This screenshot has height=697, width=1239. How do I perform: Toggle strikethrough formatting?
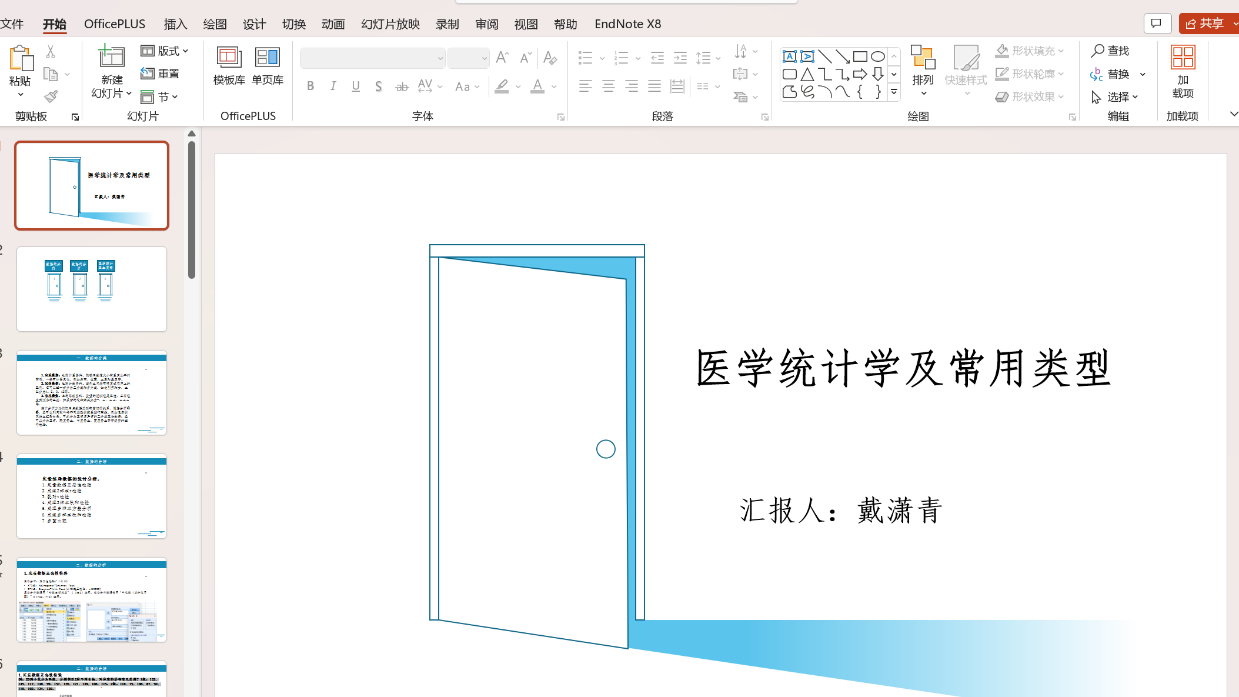tap(402, 87)
